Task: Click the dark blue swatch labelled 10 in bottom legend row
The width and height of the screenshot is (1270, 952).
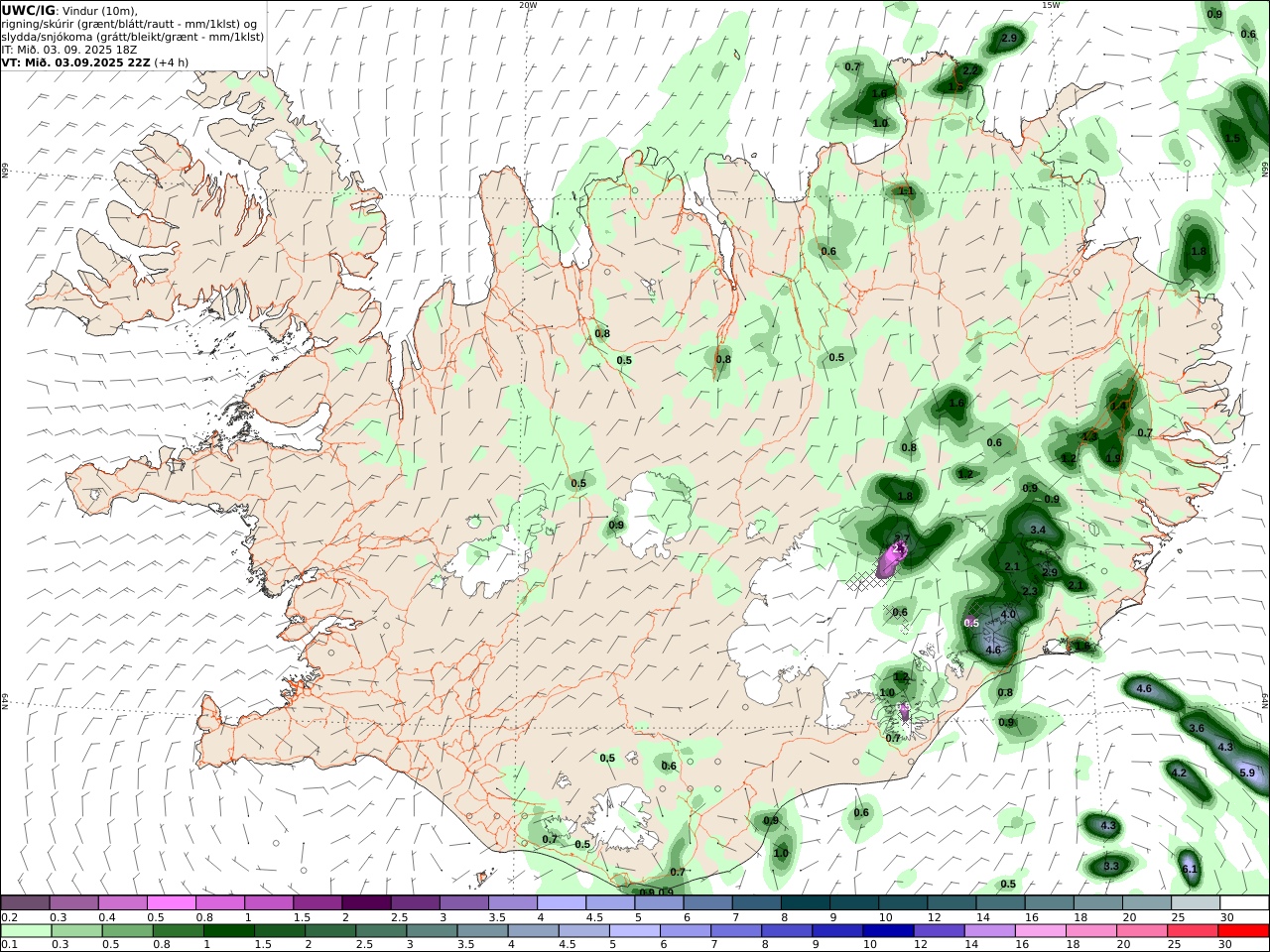Action: click(888, 931)
